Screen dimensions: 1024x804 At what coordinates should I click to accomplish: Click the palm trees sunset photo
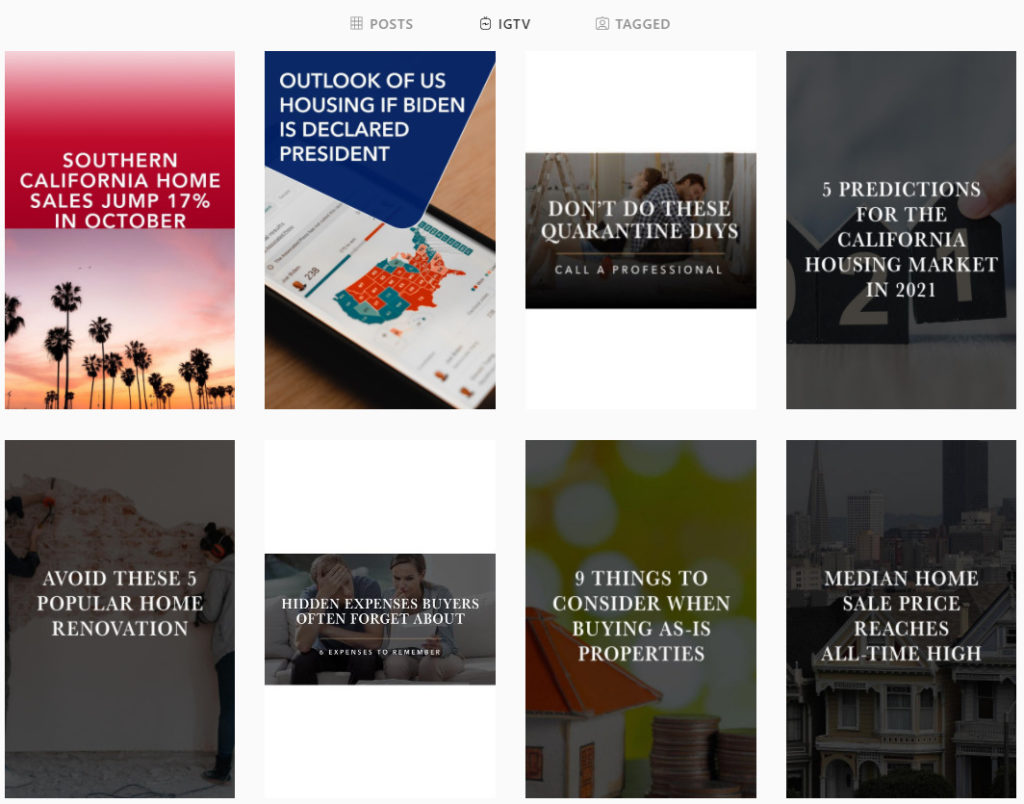pos(120,319)
